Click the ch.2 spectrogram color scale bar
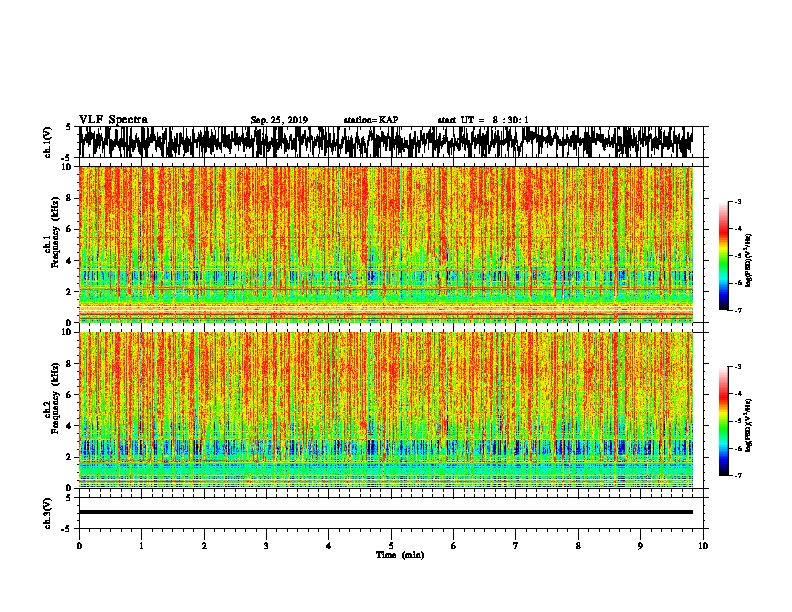 point(723,421)
